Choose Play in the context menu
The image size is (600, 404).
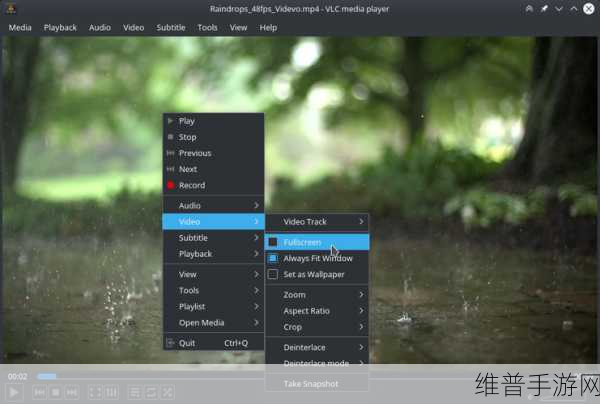click(213, 121)
